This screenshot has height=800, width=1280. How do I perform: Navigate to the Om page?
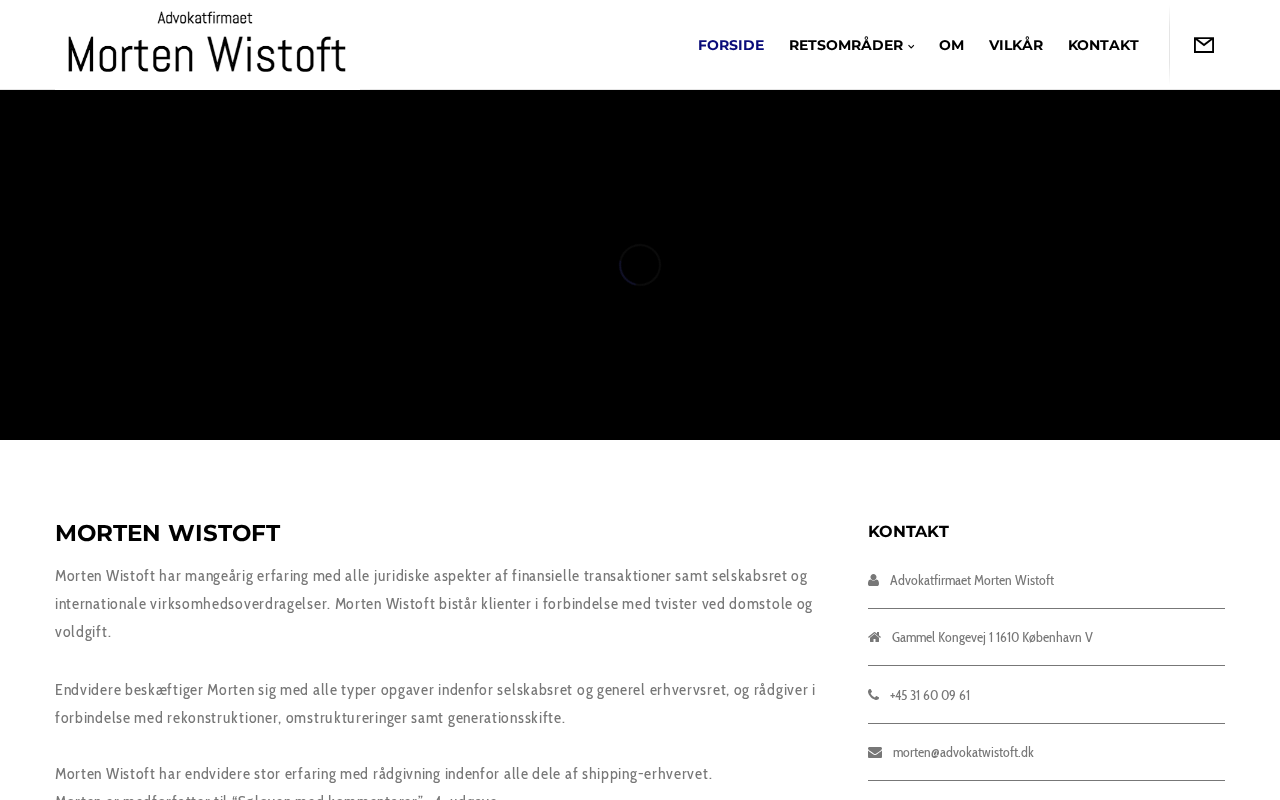click(951, 45)
